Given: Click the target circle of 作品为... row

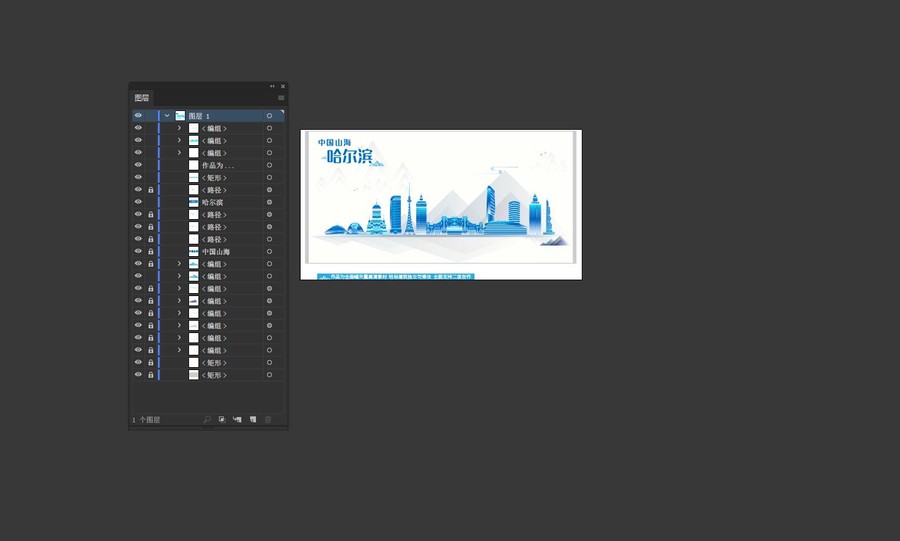Looking at the screenshot, I should click(x=269, y=165).
